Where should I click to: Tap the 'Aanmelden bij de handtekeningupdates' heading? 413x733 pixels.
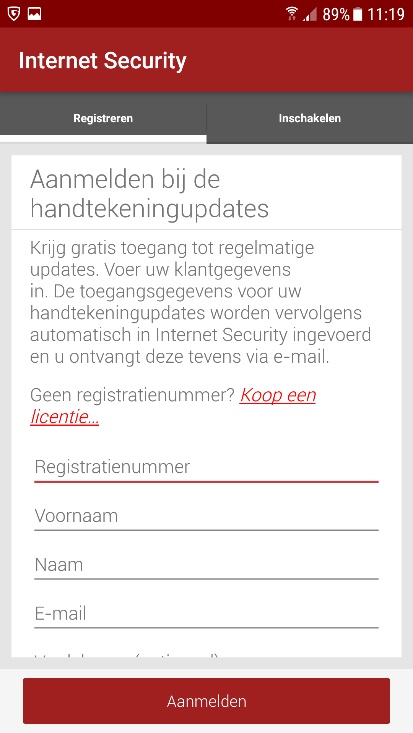point(150,194)
